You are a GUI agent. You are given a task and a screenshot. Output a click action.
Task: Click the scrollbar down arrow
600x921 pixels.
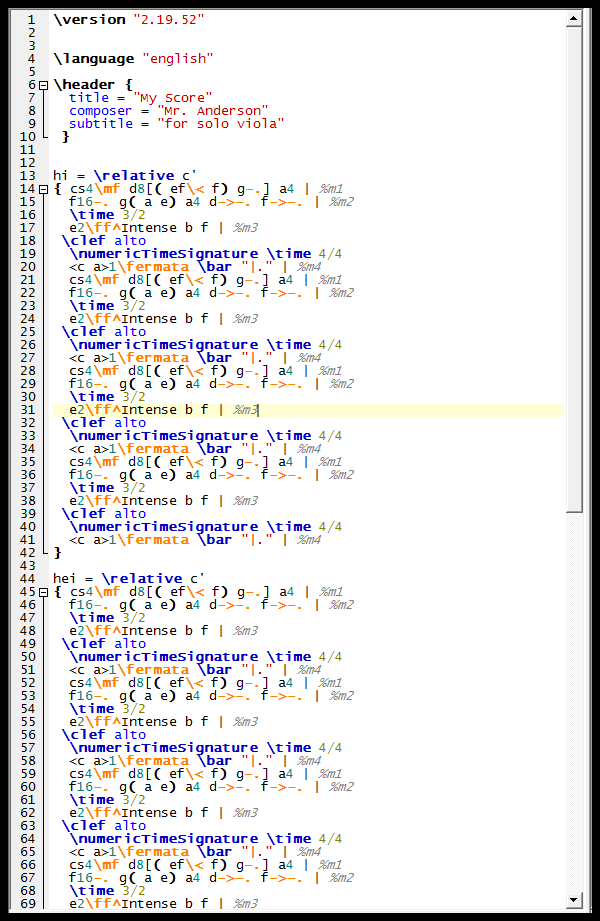pos(574,899)
